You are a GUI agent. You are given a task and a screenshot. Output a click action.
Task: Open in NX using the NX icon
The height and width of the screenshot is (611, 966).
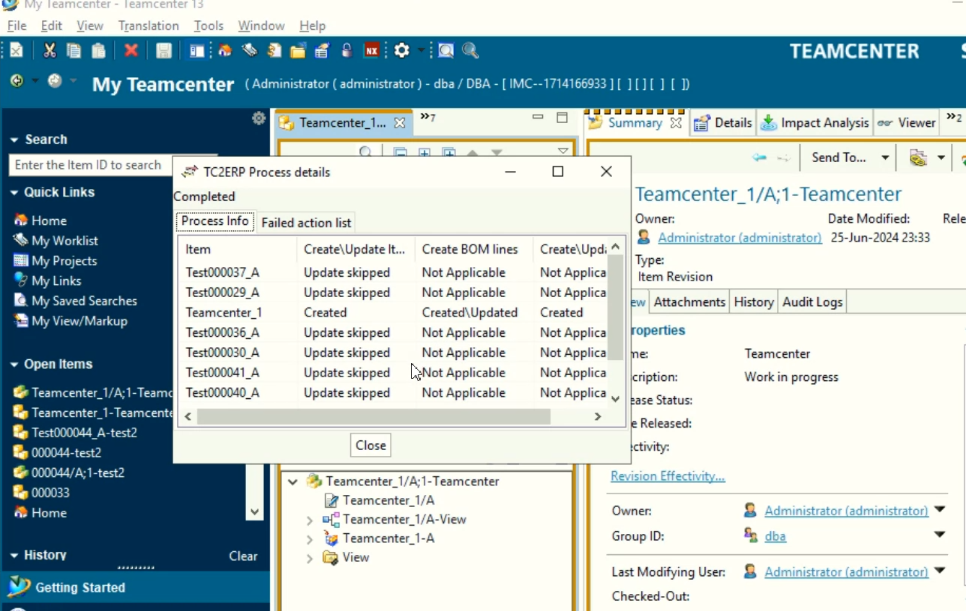click(372, 51)
